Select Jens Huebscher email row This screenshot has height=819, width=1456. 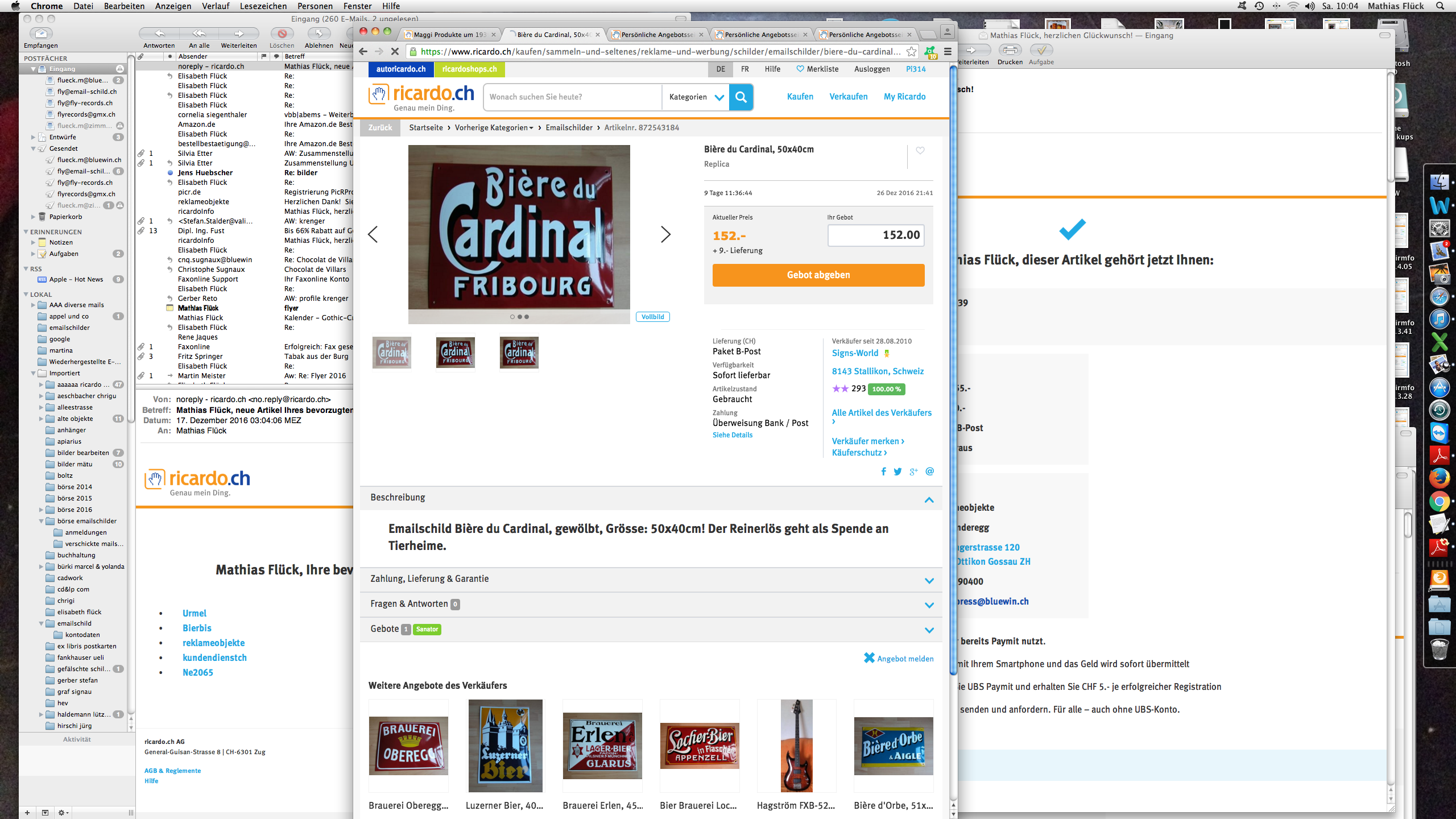pos(246,173)
